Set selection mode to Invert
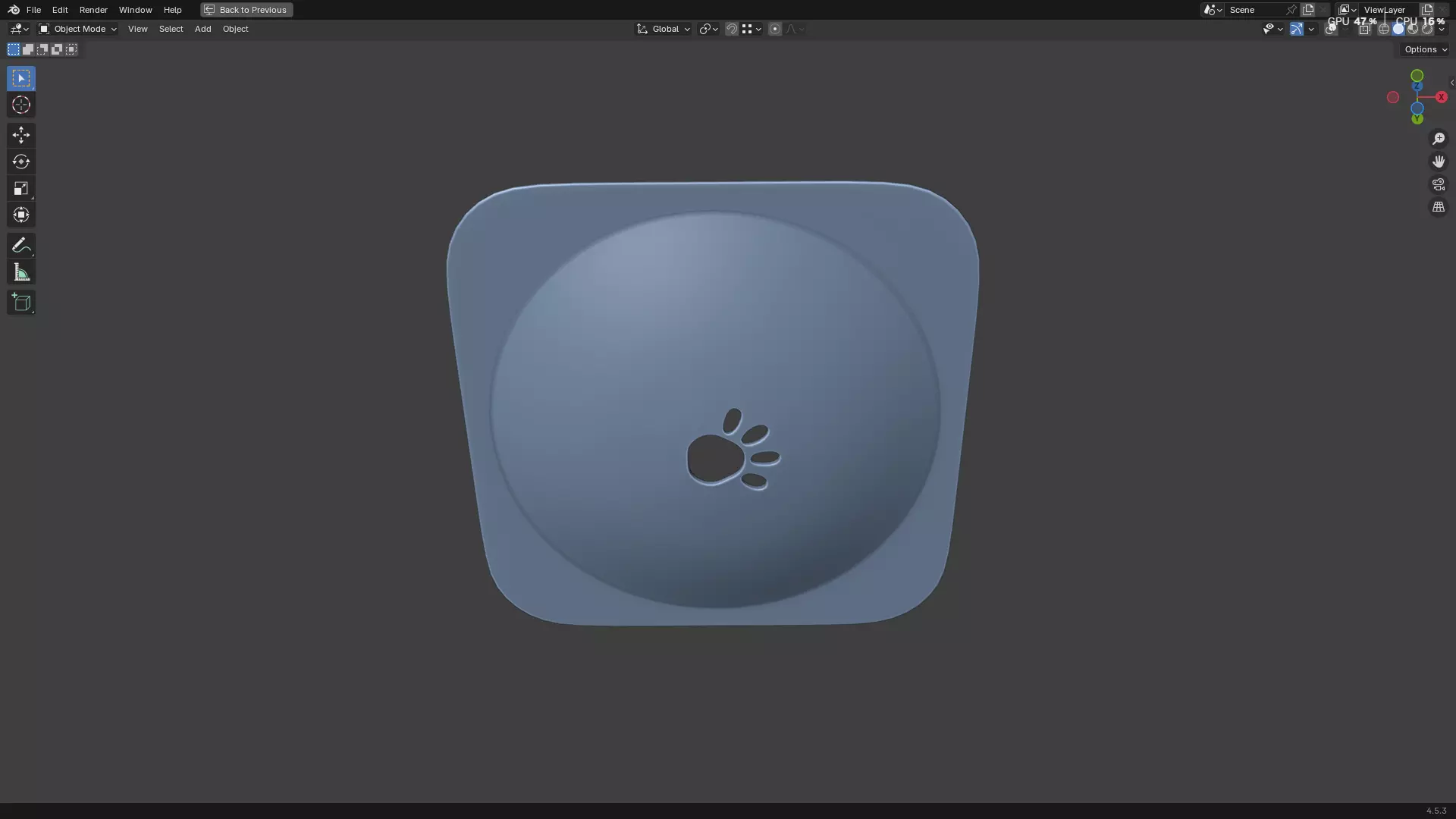This screenshot has width=1456, height=819. (57, 49)
